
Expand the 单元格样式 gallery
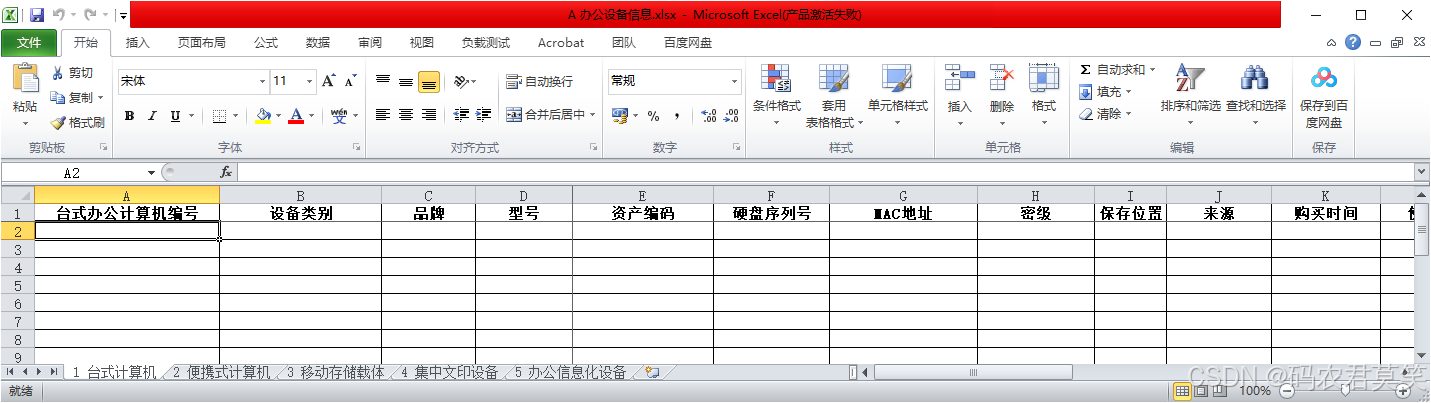[897, 97]
